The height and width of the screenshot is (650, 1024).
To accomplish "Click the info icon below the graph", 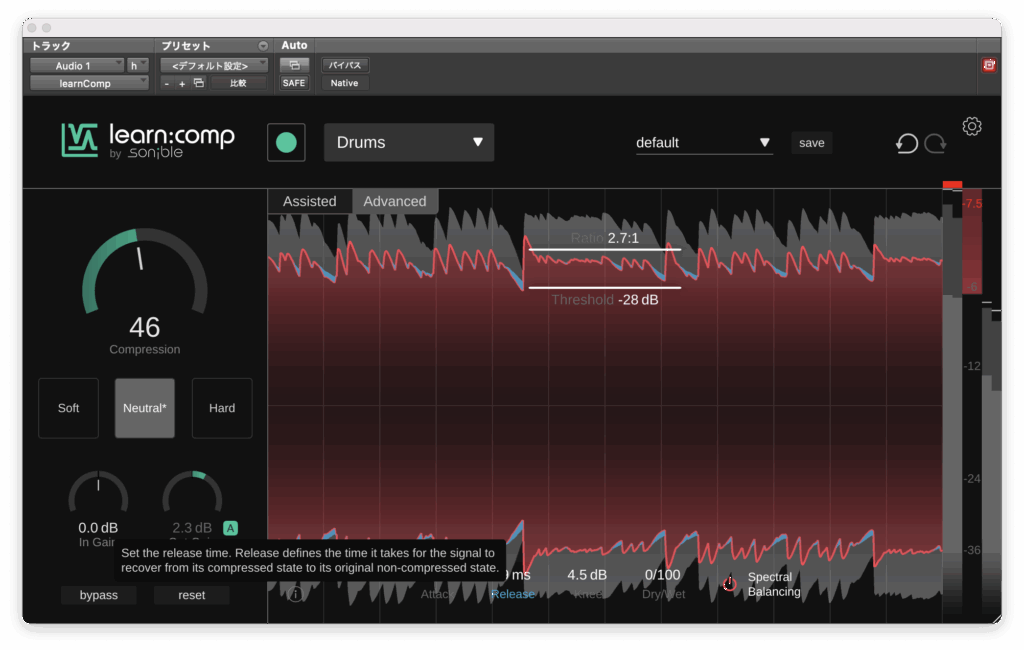I will pyautogui.click(x=295, y=594).
